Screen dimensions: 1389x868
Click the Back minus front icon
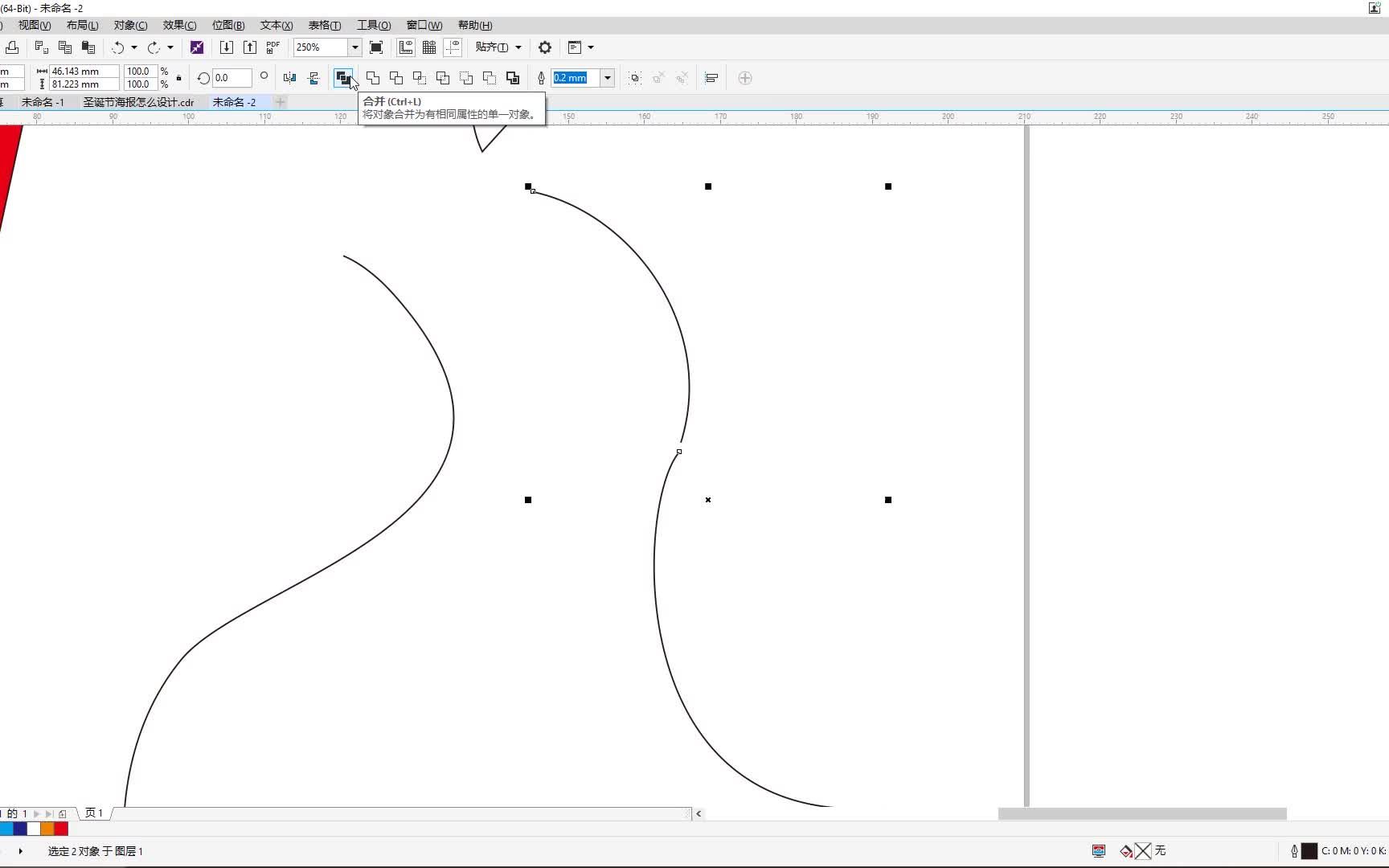pos(490,78)
